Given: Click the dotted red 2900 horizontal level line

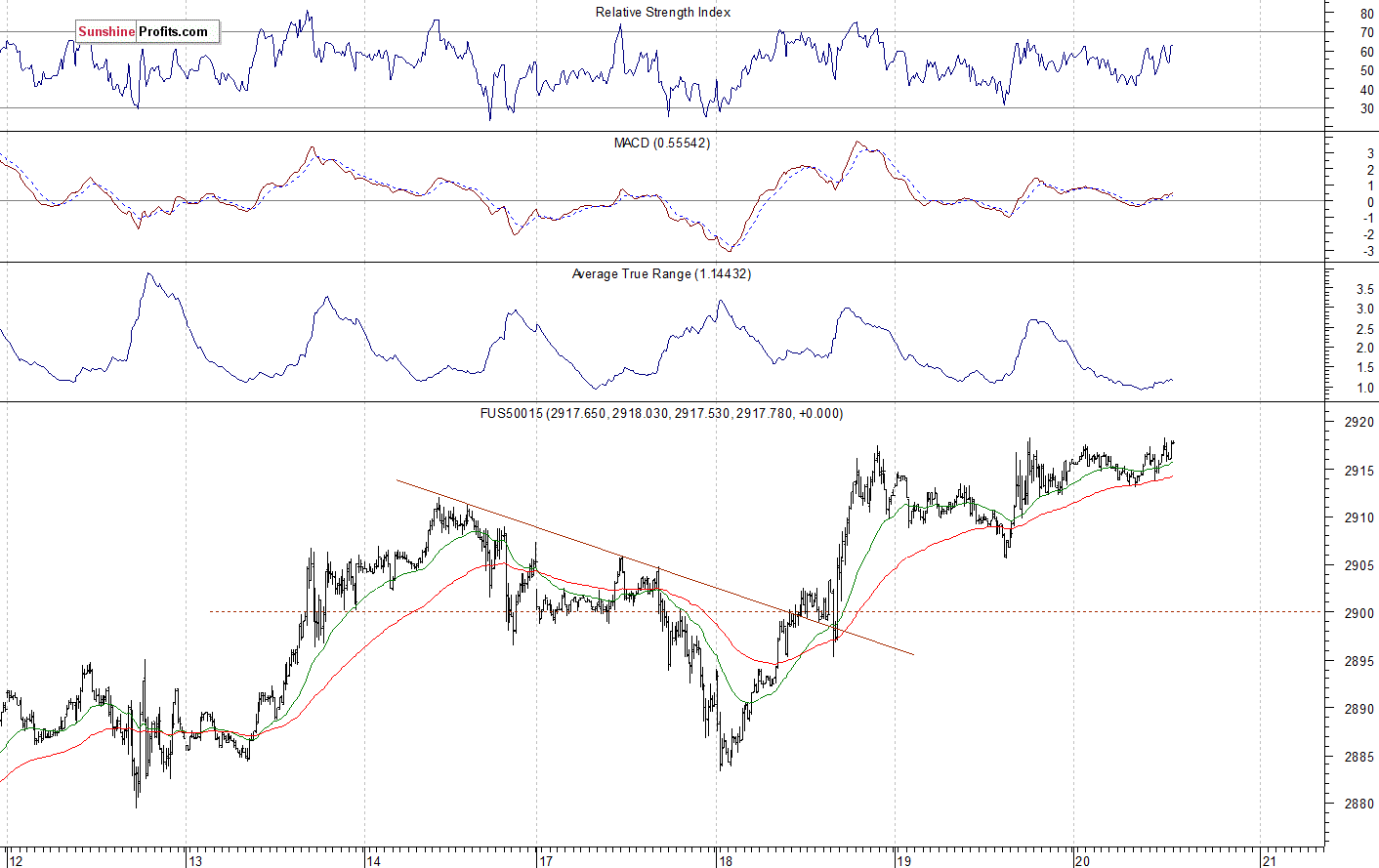Looking at the screenshot, I should click(767, 612).
